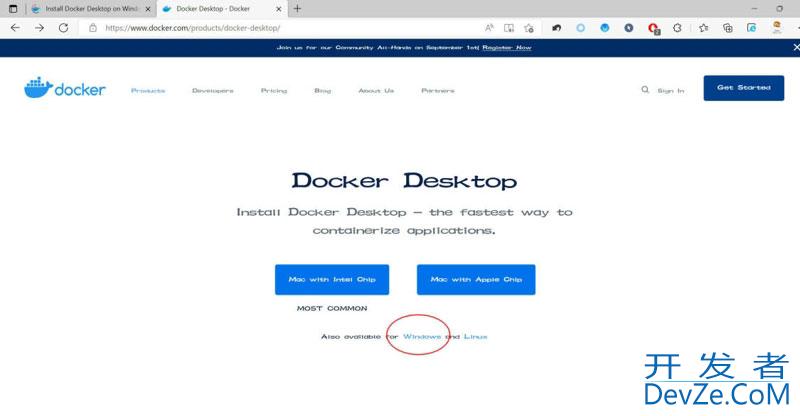Open the new tab plus button
Screen dimensions: 800x416
click(x=297, y=8)
